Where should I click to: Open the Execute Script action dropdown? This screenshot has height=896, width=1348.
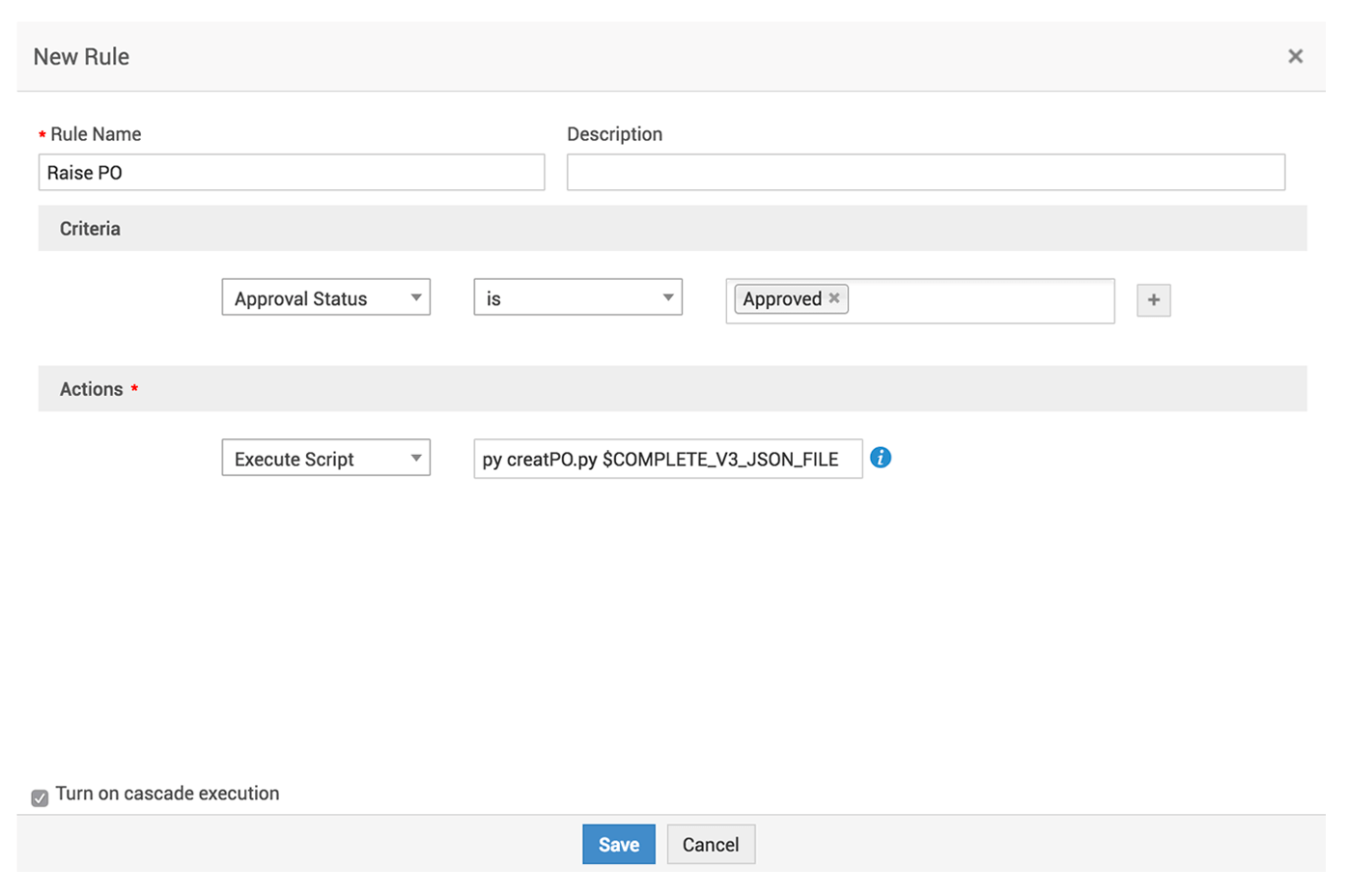(x=325, y=458)
